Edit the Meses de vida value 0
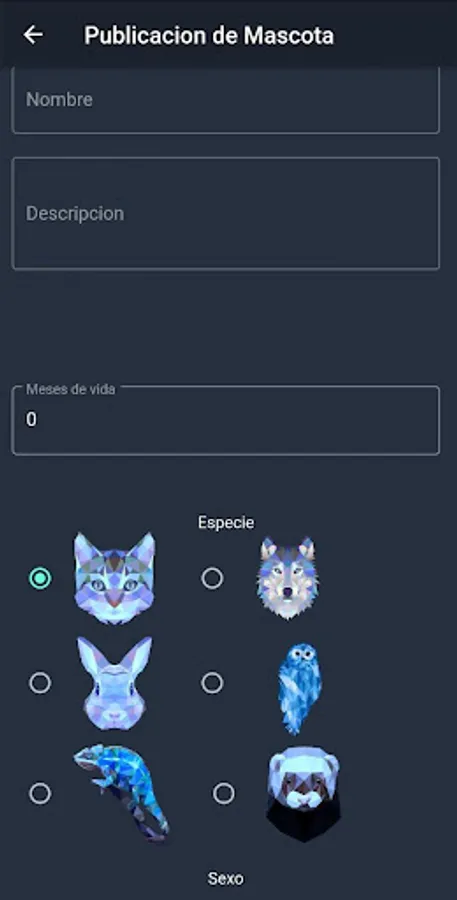 click(226, 420)
